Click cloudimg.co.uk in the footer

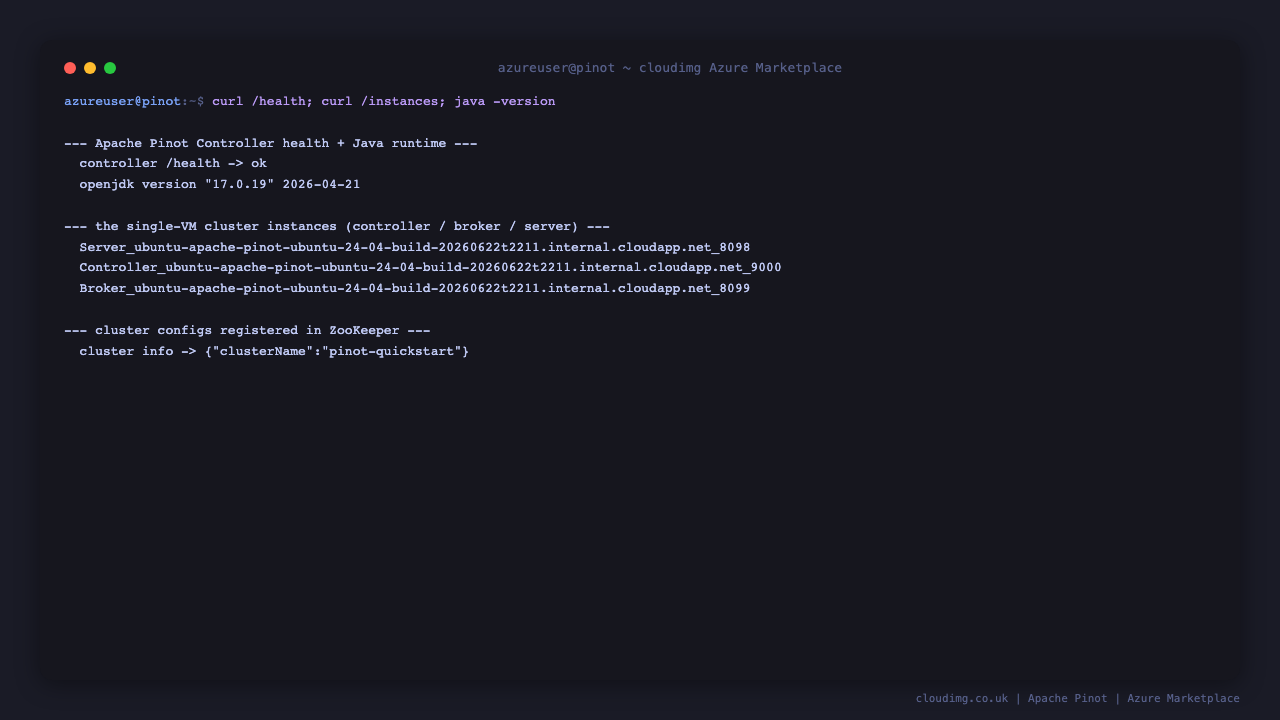pos(962,699)
